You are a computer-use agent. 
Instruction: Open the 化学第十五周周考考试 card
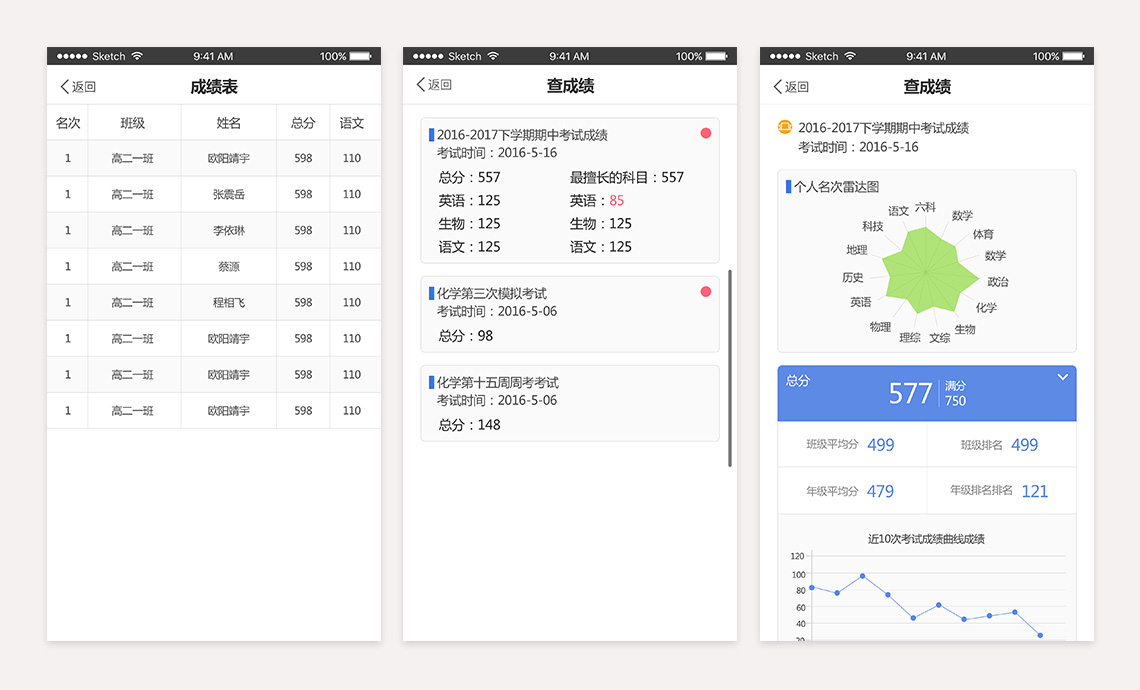click(569, 402)
